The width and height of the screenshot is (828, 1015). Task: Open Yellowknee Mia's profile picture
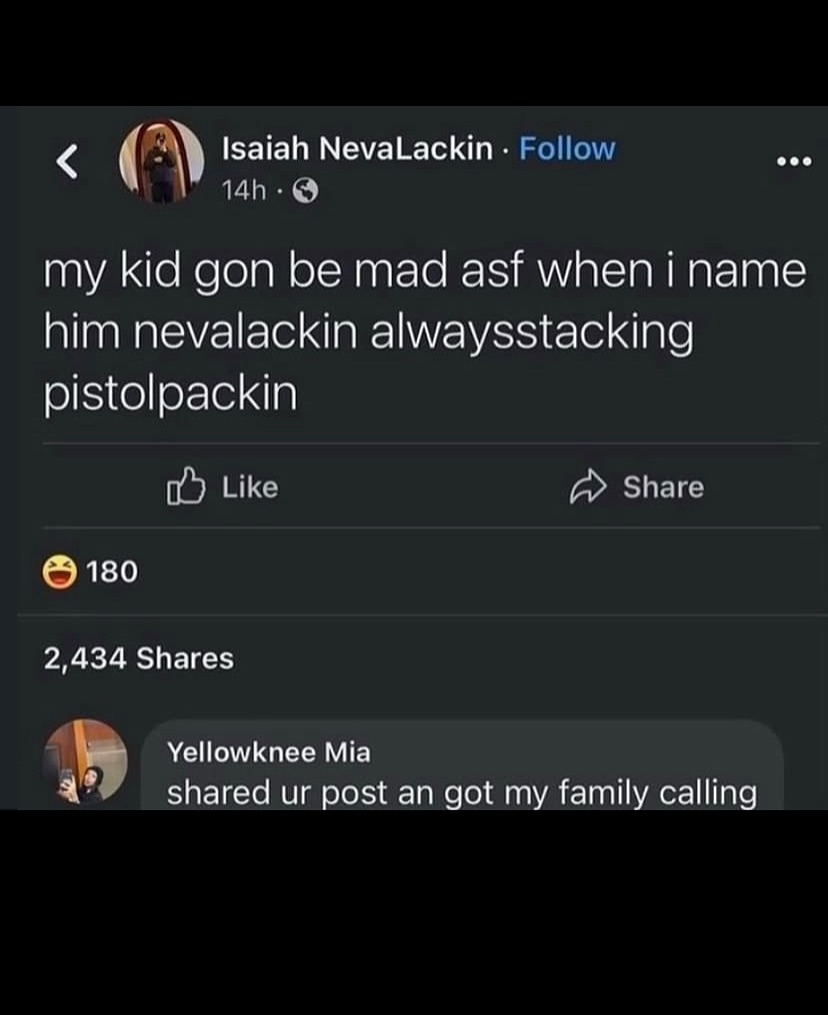click(x=85, y=761)
